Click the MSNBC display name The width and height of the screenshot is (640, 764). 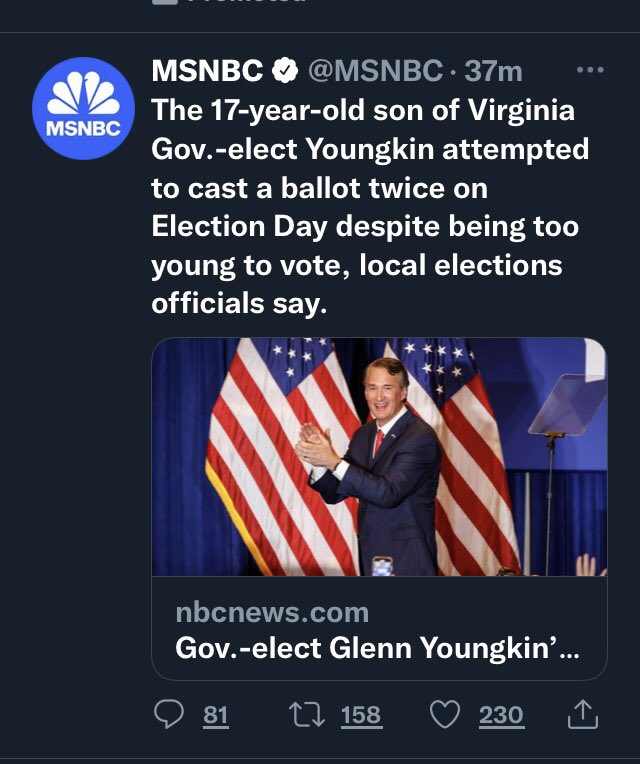207,71
